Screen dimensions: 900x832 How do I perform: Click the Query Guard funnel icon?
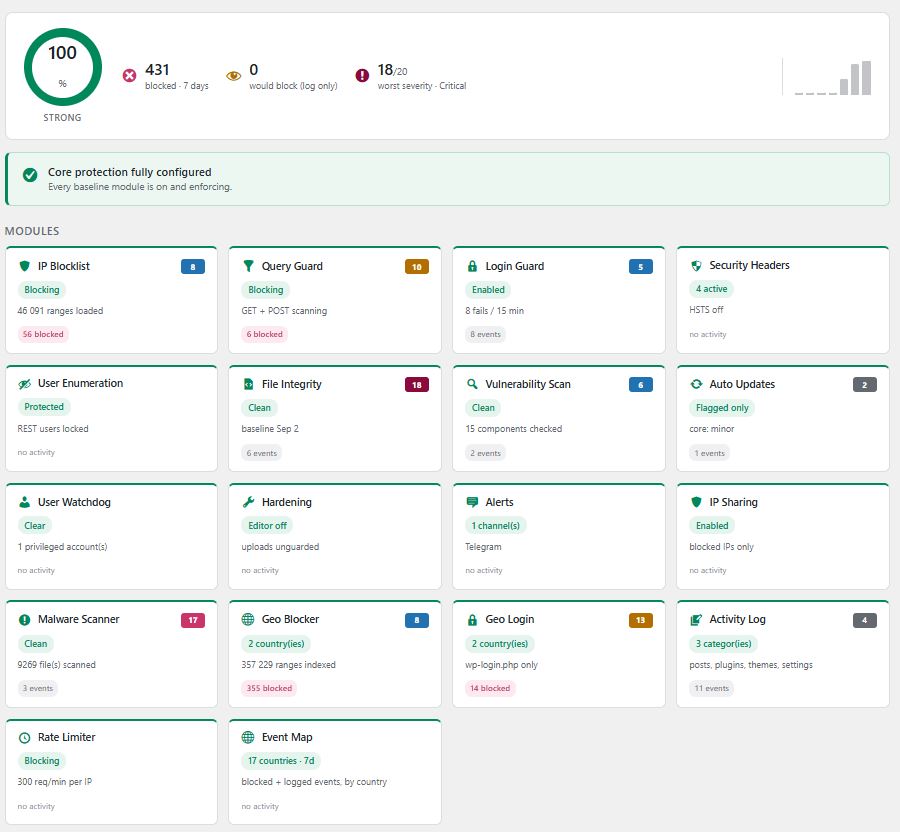tap(248, 266)
